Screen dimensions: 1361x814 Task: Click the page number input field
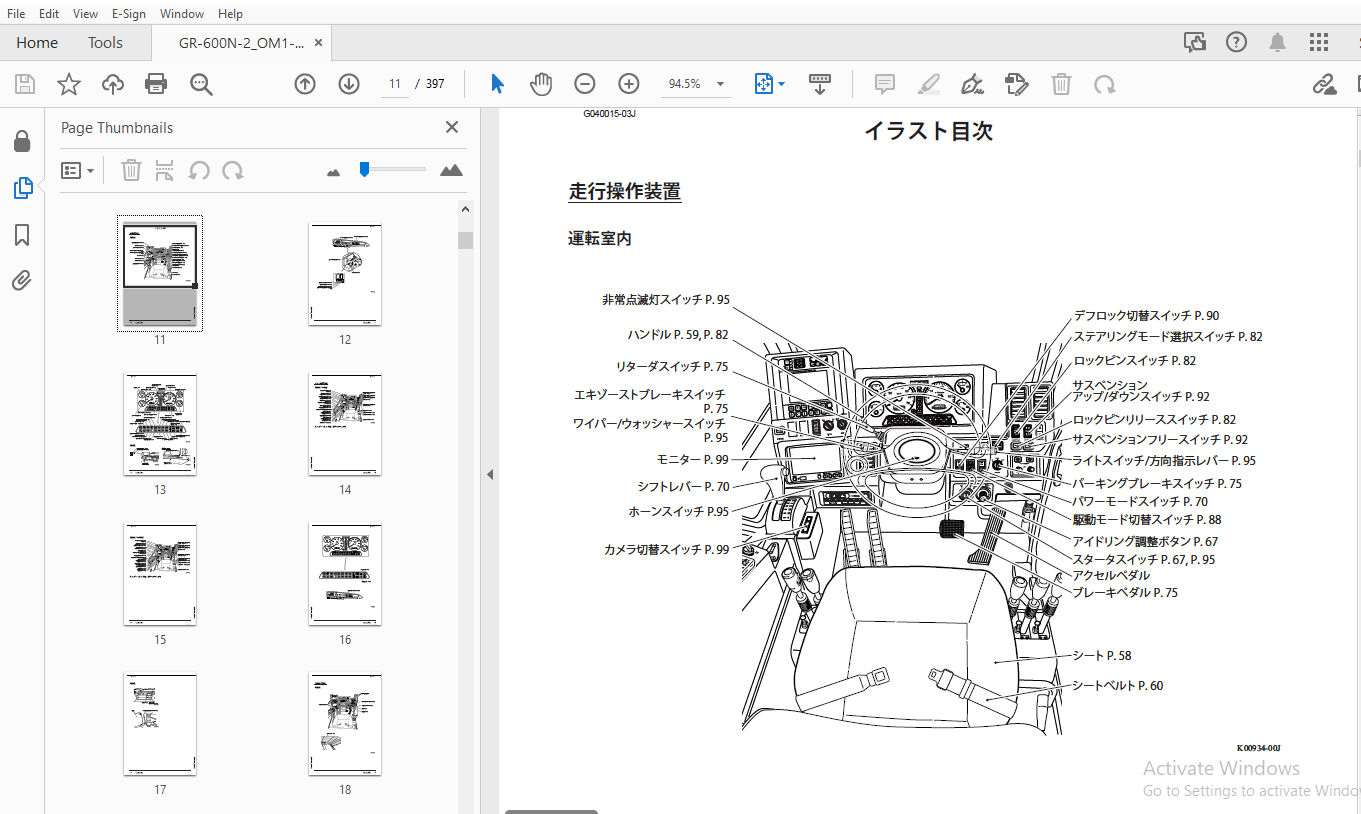(395, 84)
